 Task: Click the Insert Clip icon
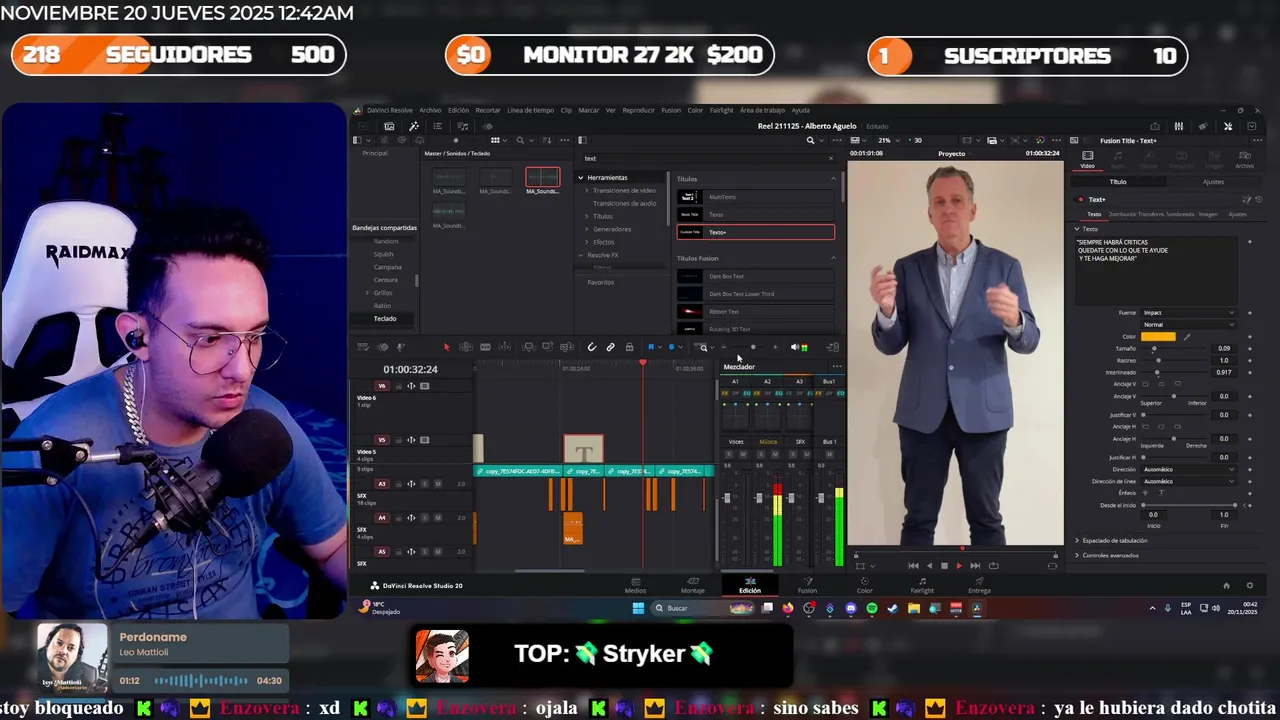tap(529, 347)
